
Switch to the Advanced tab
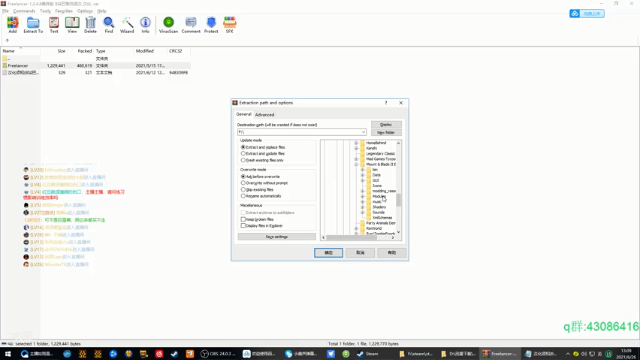(264, 115)
